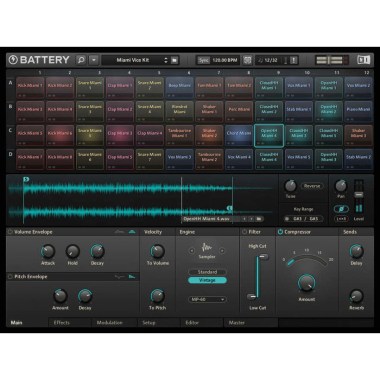Toggle the link icon under Pan knob

341,209
